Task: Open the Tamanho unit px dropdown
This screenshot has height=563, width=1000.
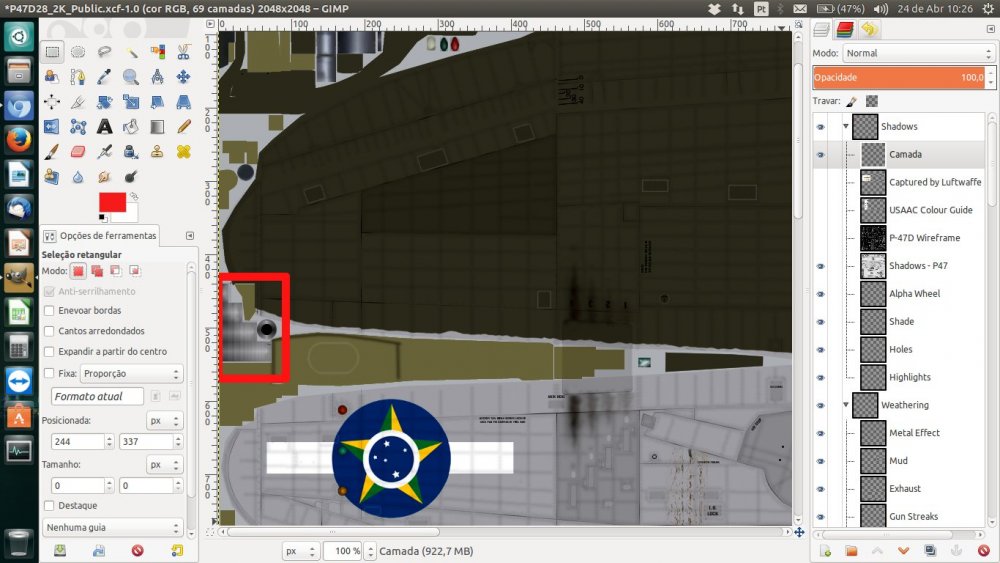Action: (x=165, y=465)
